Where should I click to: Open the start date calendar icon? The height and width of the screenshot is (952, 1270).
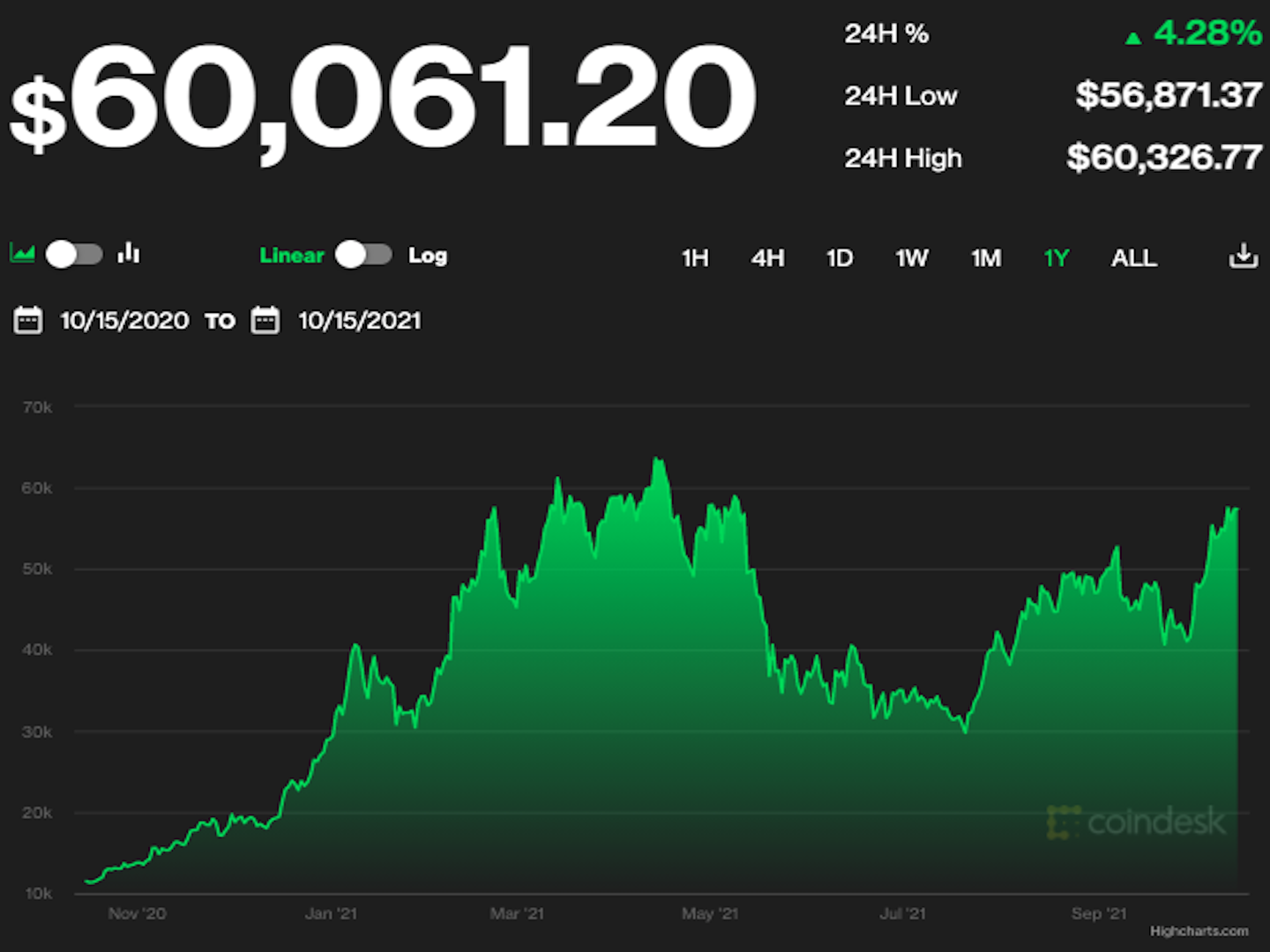28,320
